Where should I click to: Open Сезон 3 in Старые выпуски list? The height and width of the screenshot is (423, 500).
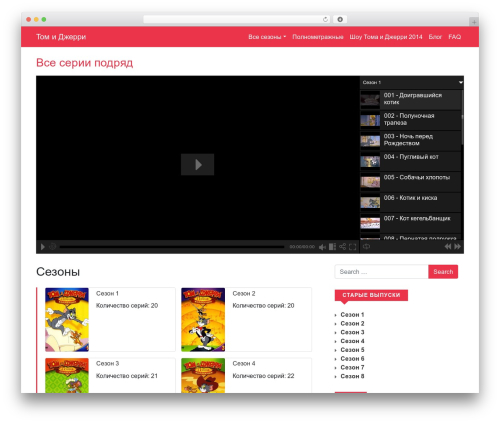click(352, 332)
